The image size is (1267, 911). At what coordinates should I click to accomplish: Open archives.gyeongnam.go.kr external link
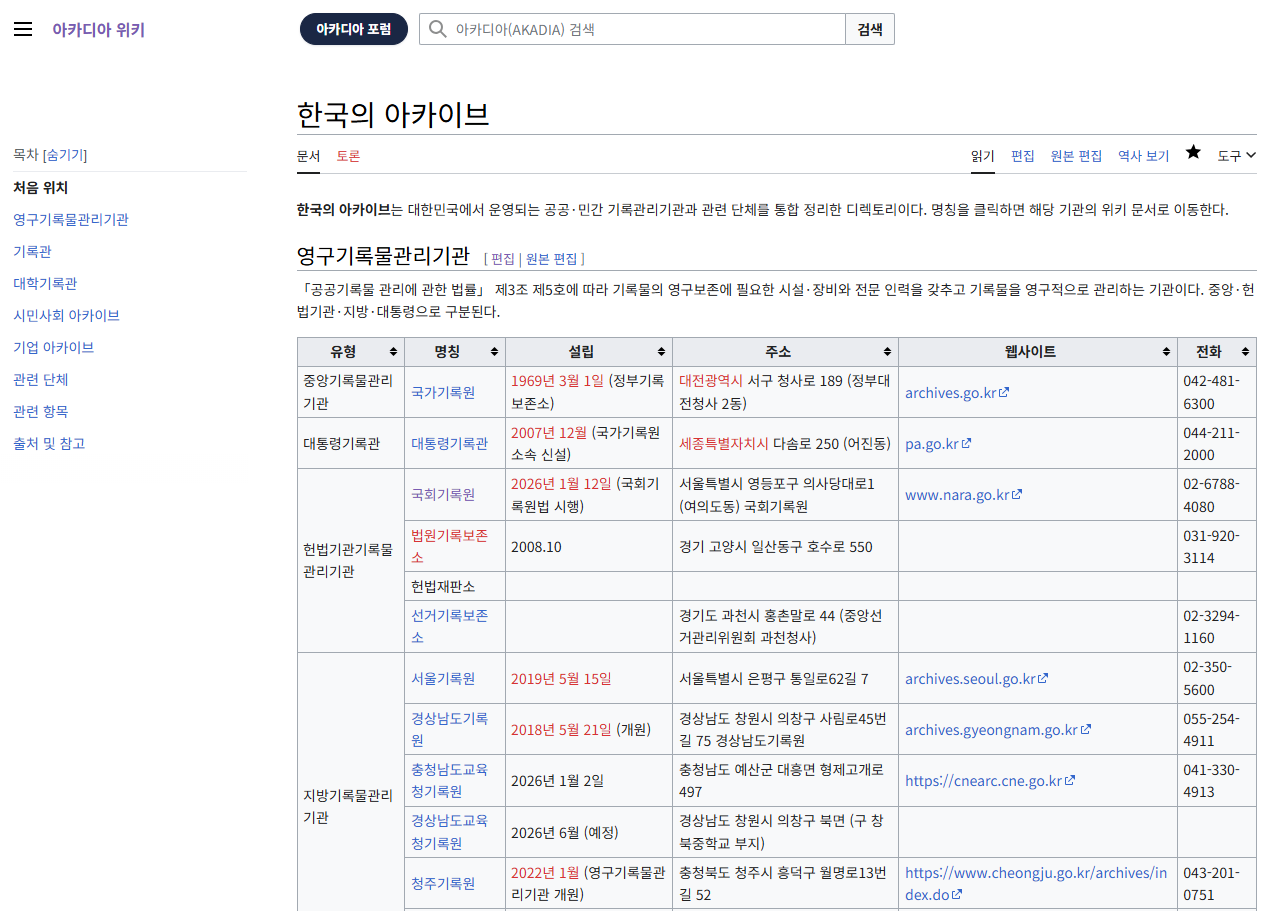point(998,729)
